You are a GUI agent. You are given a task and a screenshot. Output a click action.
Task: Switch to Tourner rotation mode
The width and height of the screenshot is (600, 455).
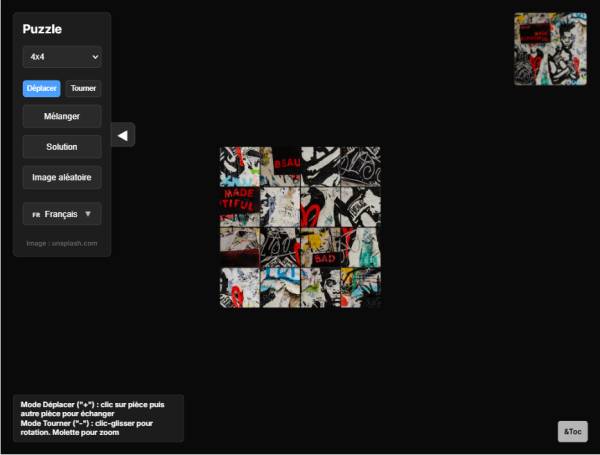83,88
